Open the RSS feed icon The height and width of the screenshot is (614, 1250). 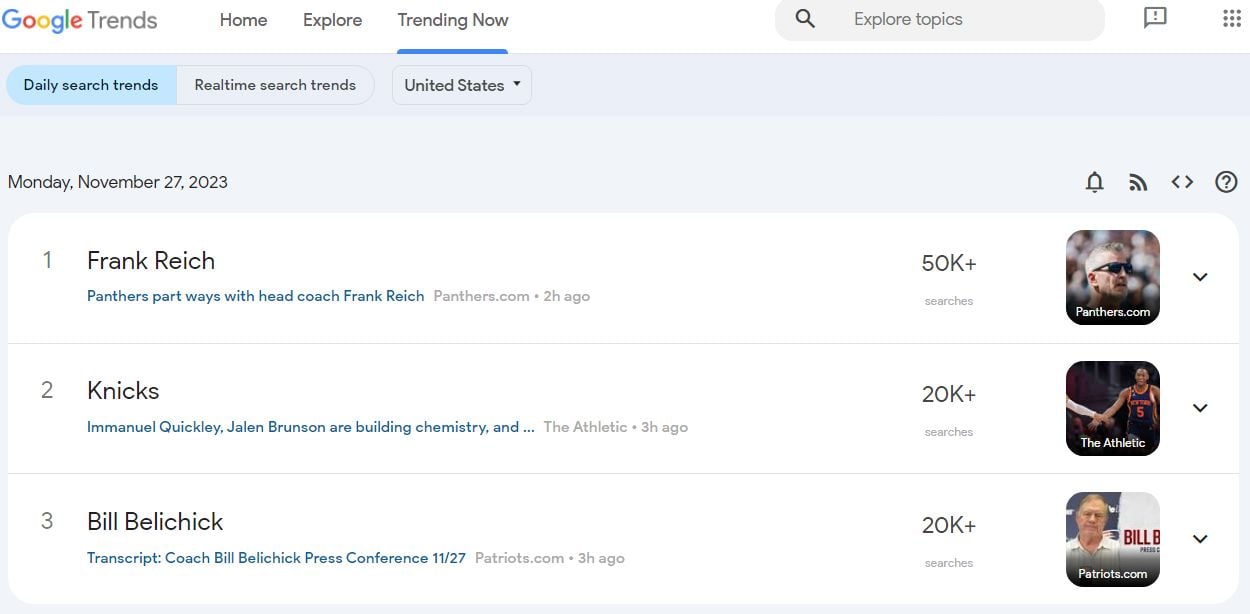coord(1138,182)
